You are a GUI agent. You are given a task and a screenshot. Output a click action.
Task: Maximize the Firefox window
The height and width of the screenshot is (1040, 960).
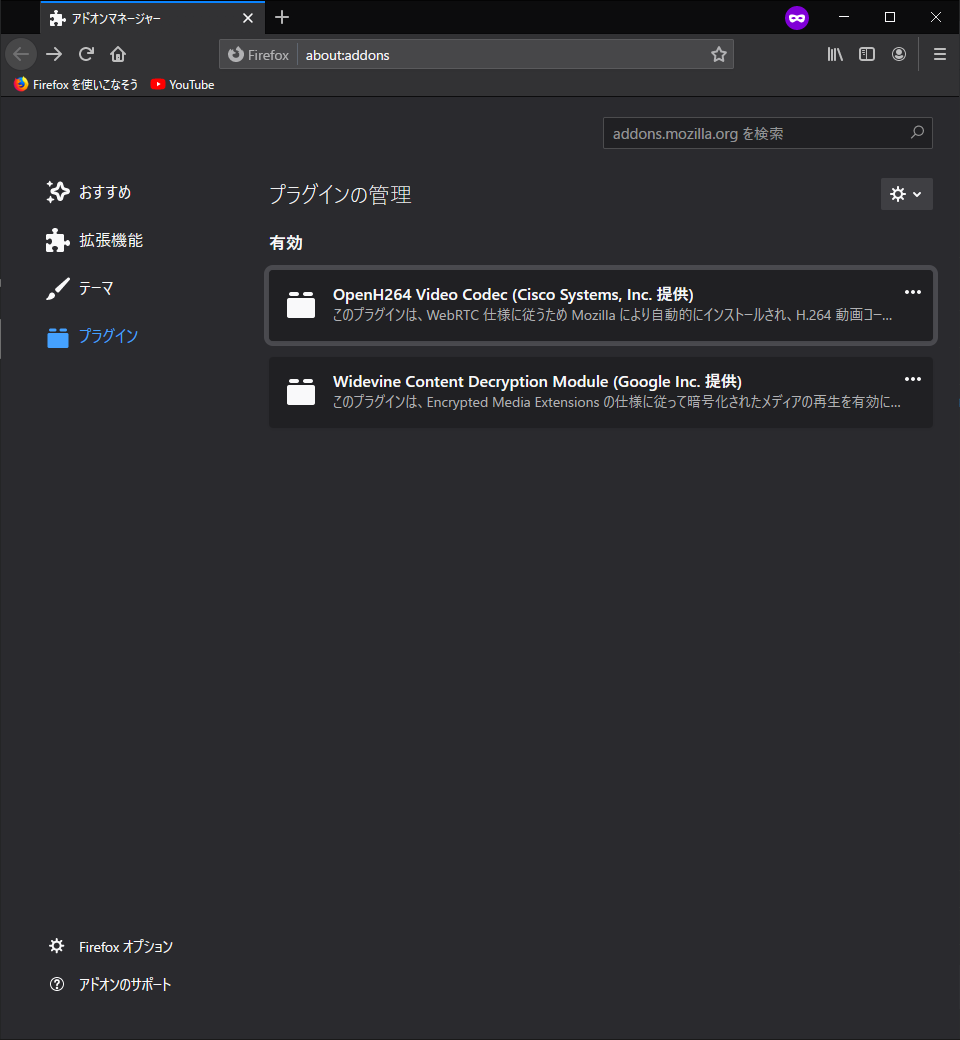(x=890, y=17)
